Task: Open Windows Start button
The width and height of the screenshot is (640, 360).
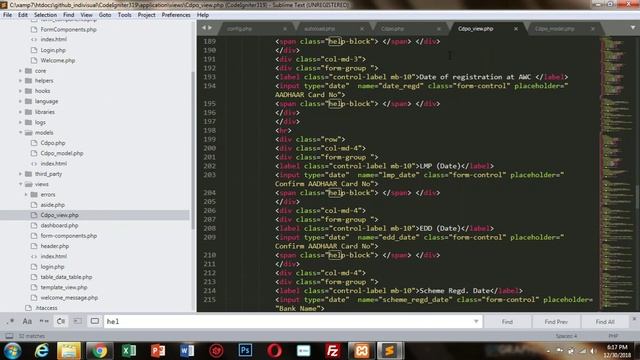Action: point(13,351)
